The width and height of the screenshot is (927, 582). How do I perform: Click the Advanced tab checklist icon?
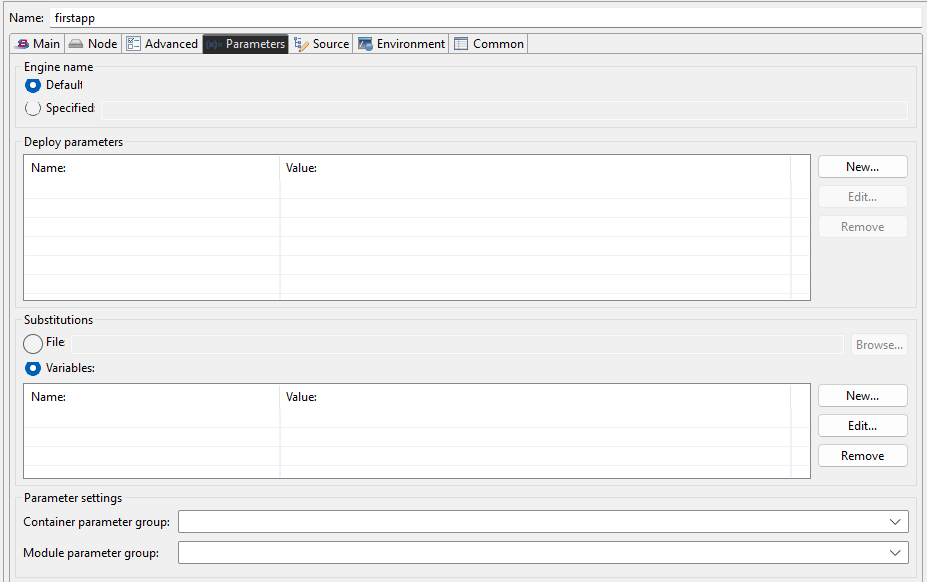(134, 44)
